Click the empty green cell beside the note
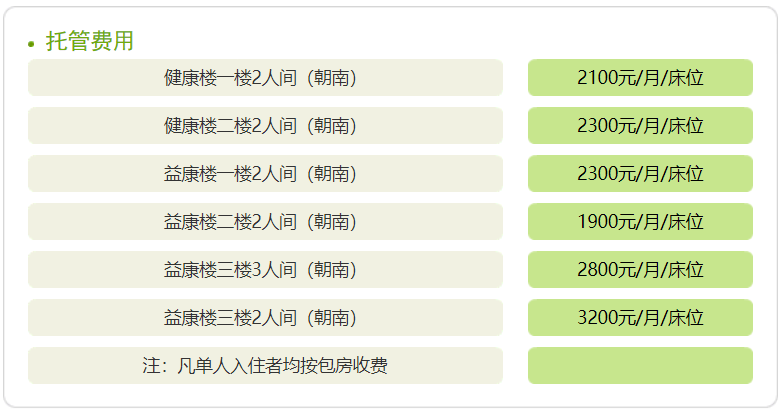This screenshot has width=782, height=415. tap(640, 366)
